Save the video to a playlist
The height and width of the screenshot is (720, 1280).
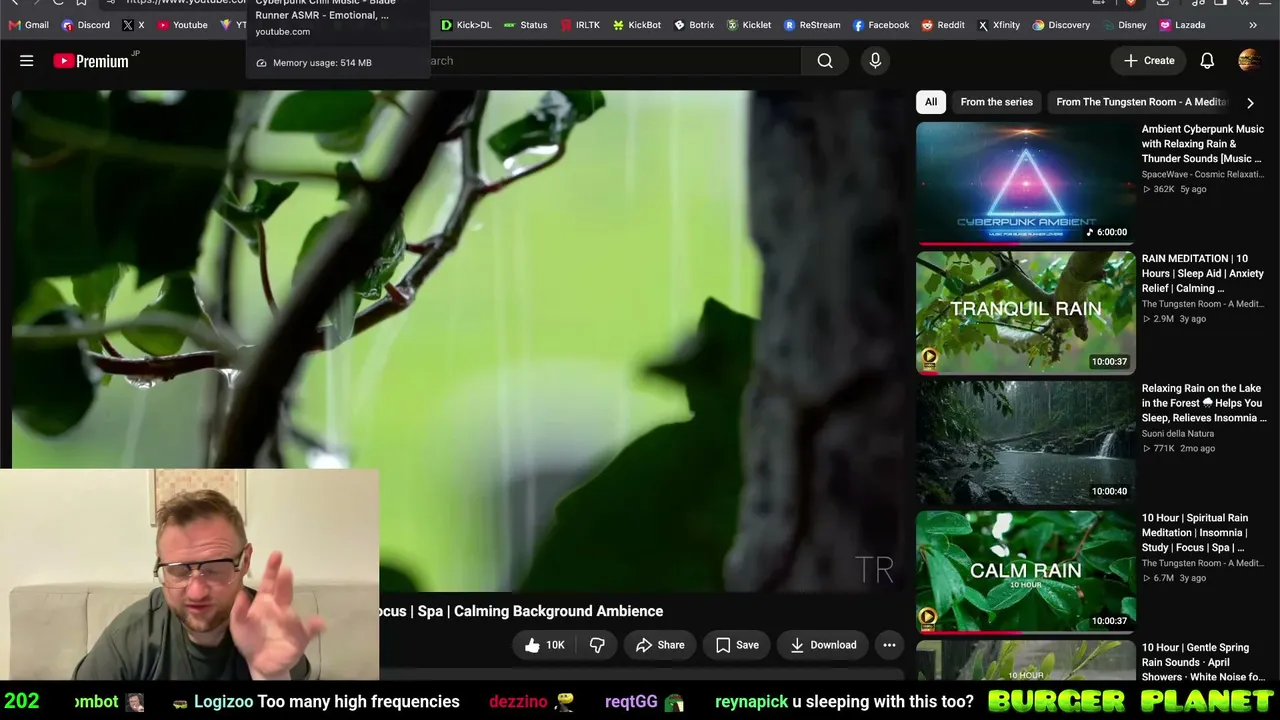point(737,645)
